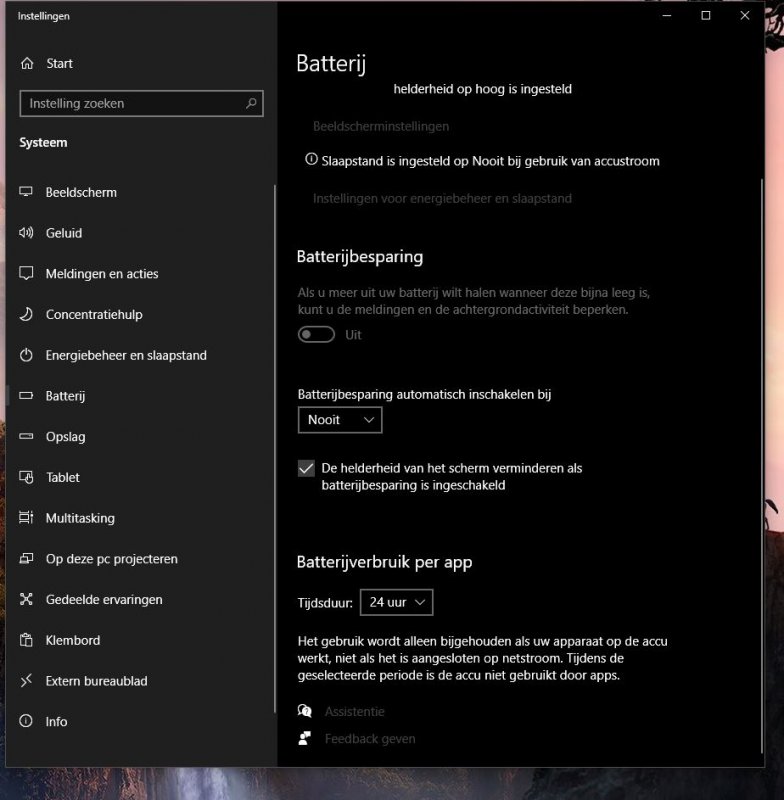784x800 pixels.
Task: Expand the Tijdsduur 24 uur dropdown
Action: point(396,602)
